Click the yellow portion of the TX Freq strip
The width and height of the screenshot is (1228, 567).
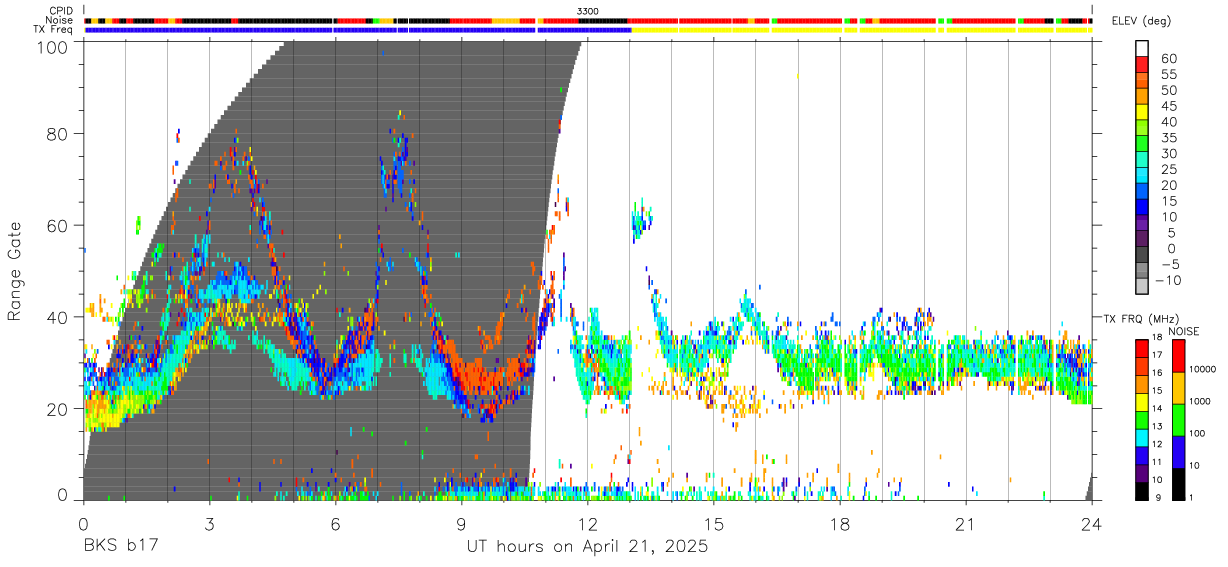[x=861, y=30]
